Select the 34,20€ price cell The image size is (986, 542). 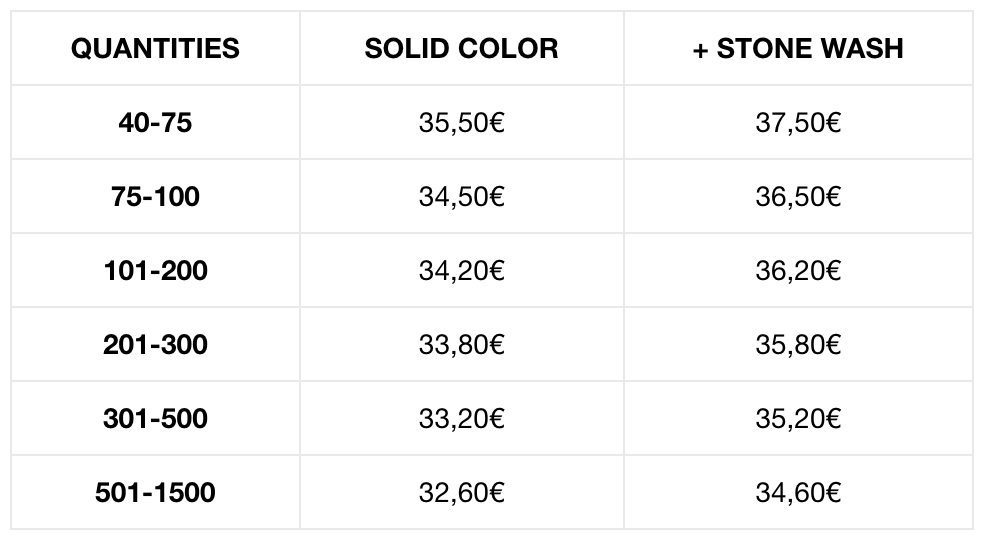point(462,270)
